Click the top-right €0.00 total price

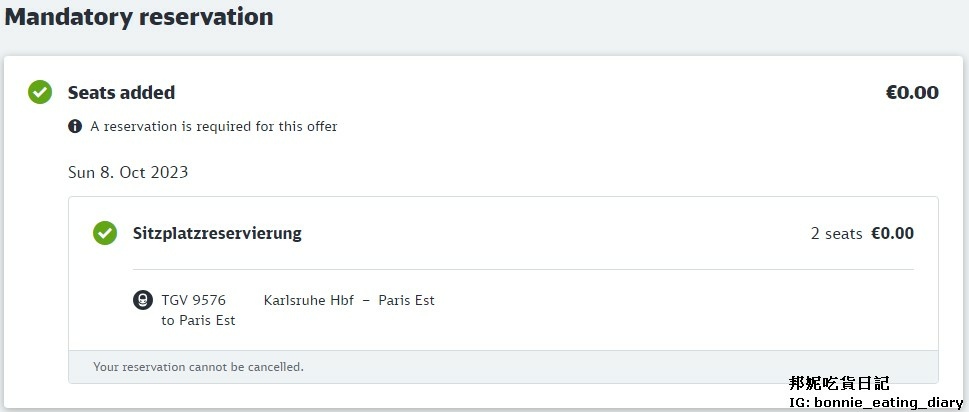(x=912, y=93)
